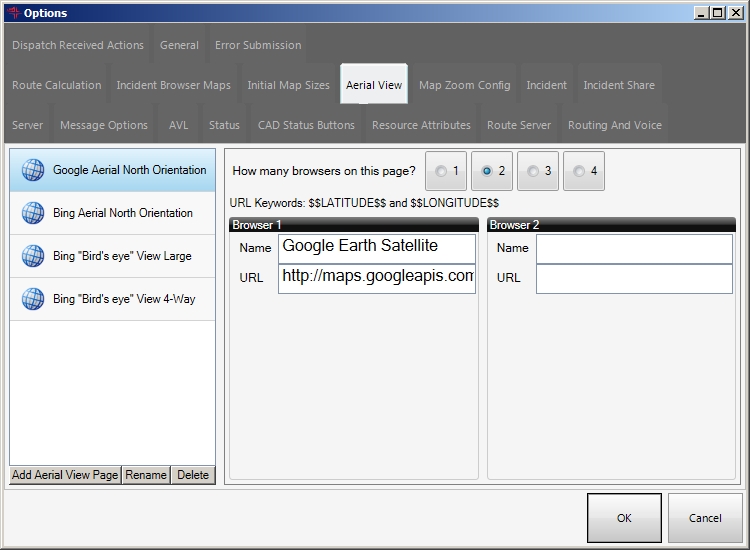
Task: Switch to the Route Calculation tab
Action: (x=56, y=85)
